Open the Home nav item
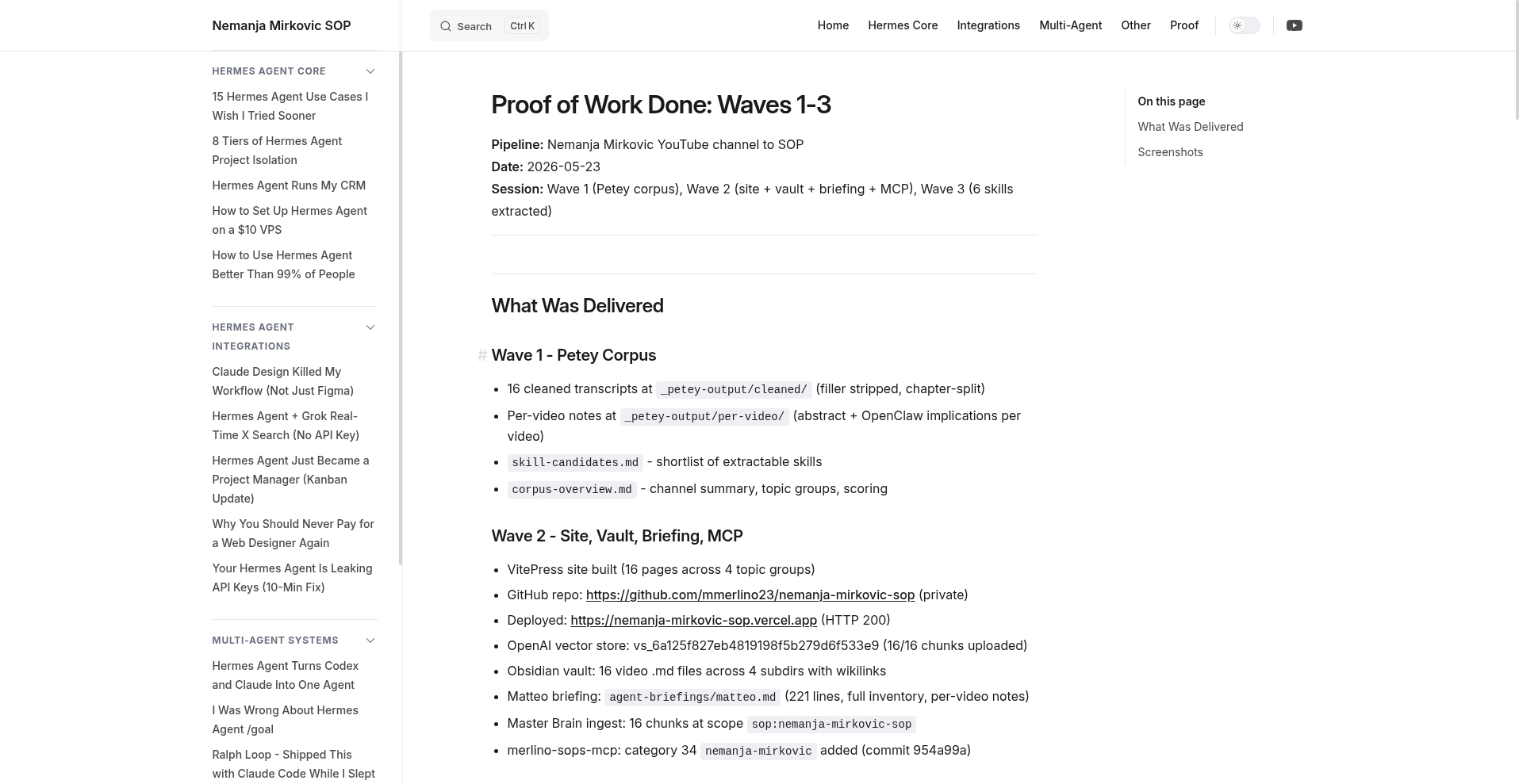This screenshot has height=784, width=1519. tap(833, 25)
